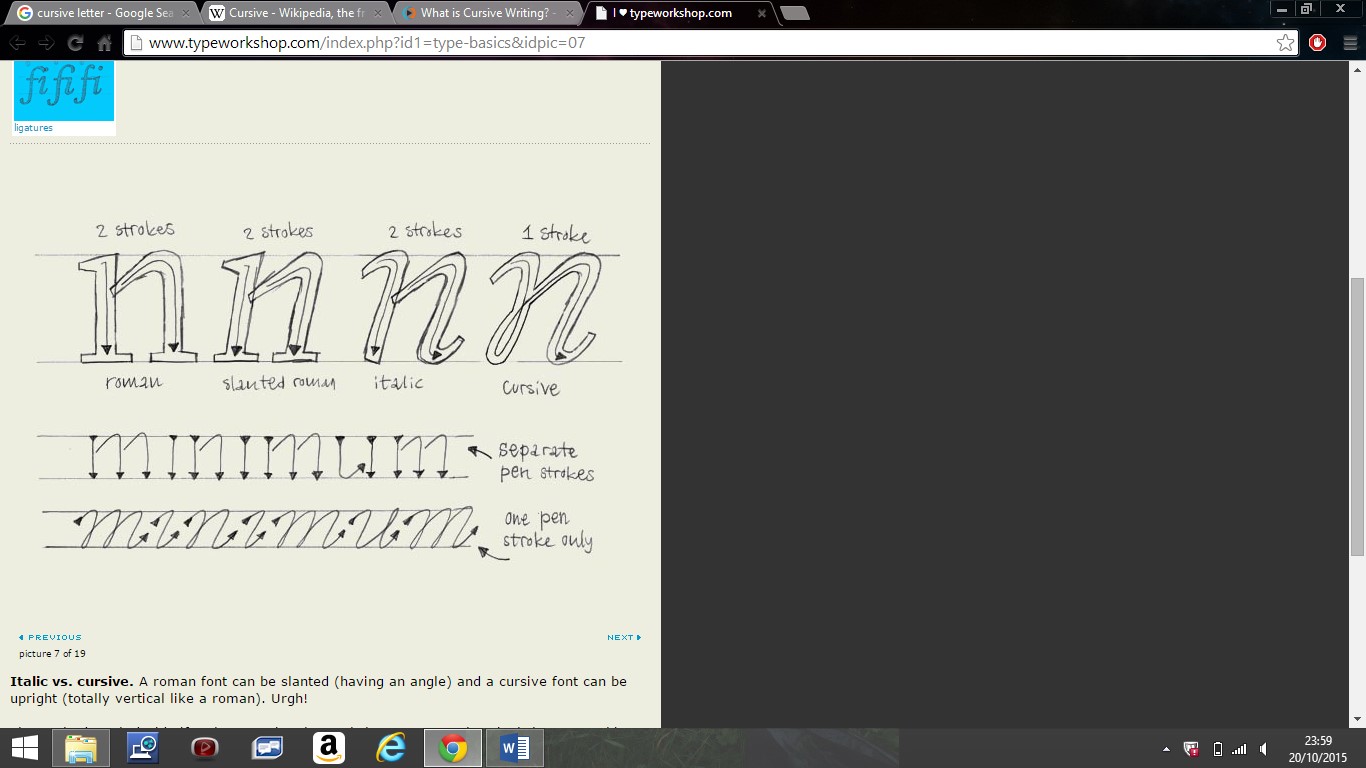Go to the PREVIOUS picture
Screen dimensions: 1366x768
coord(50,637)
